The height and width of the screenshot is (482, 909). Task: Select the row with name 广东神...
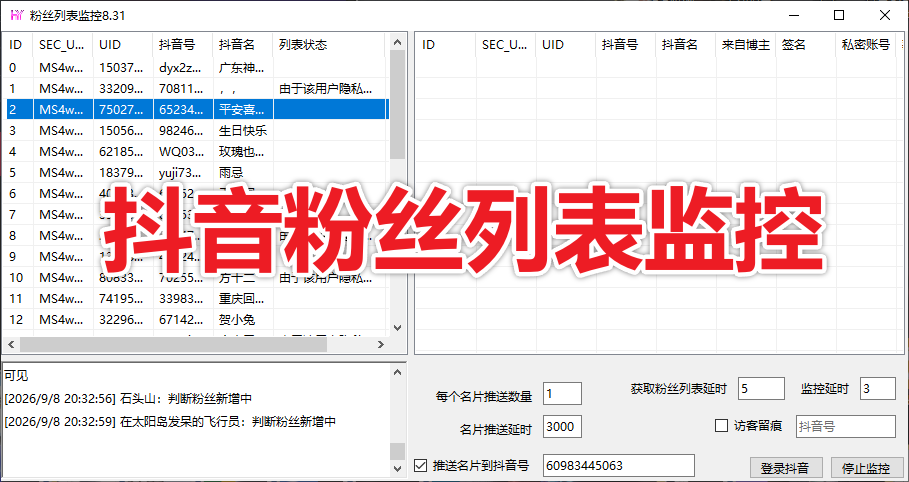[x=197, y=68]
